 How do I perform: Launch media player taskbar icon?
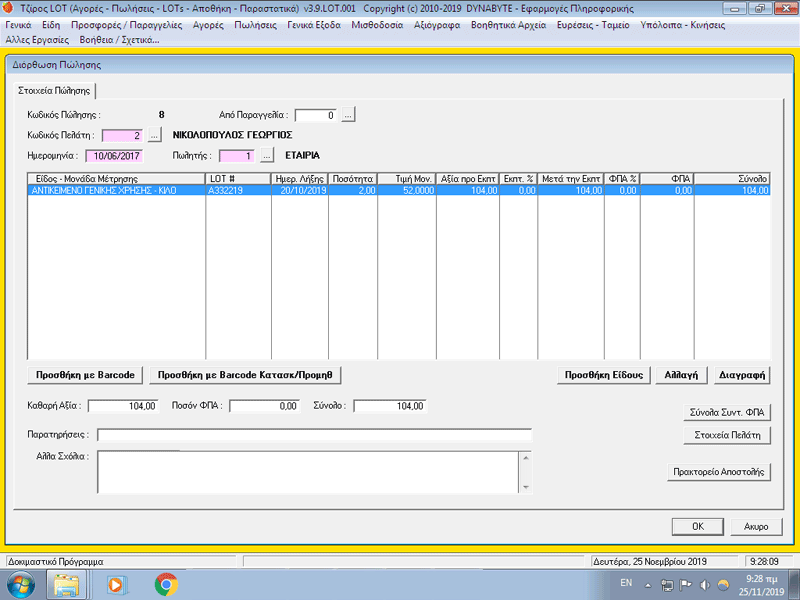click(117, 585)
